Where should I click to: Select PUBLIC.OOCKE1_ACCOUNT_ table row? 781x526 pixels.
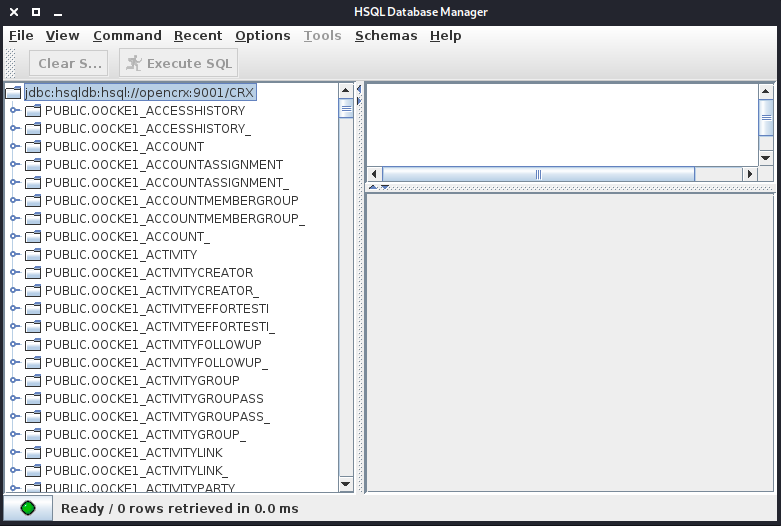click(128, 237)
